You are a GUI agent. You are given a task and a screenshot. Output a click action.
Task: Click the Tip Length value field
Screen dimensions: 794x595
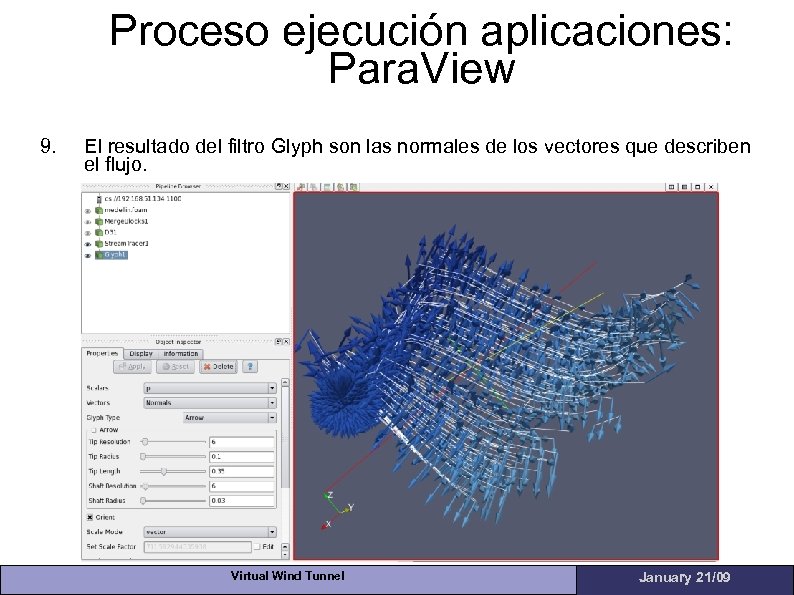(x=242, y=471)
